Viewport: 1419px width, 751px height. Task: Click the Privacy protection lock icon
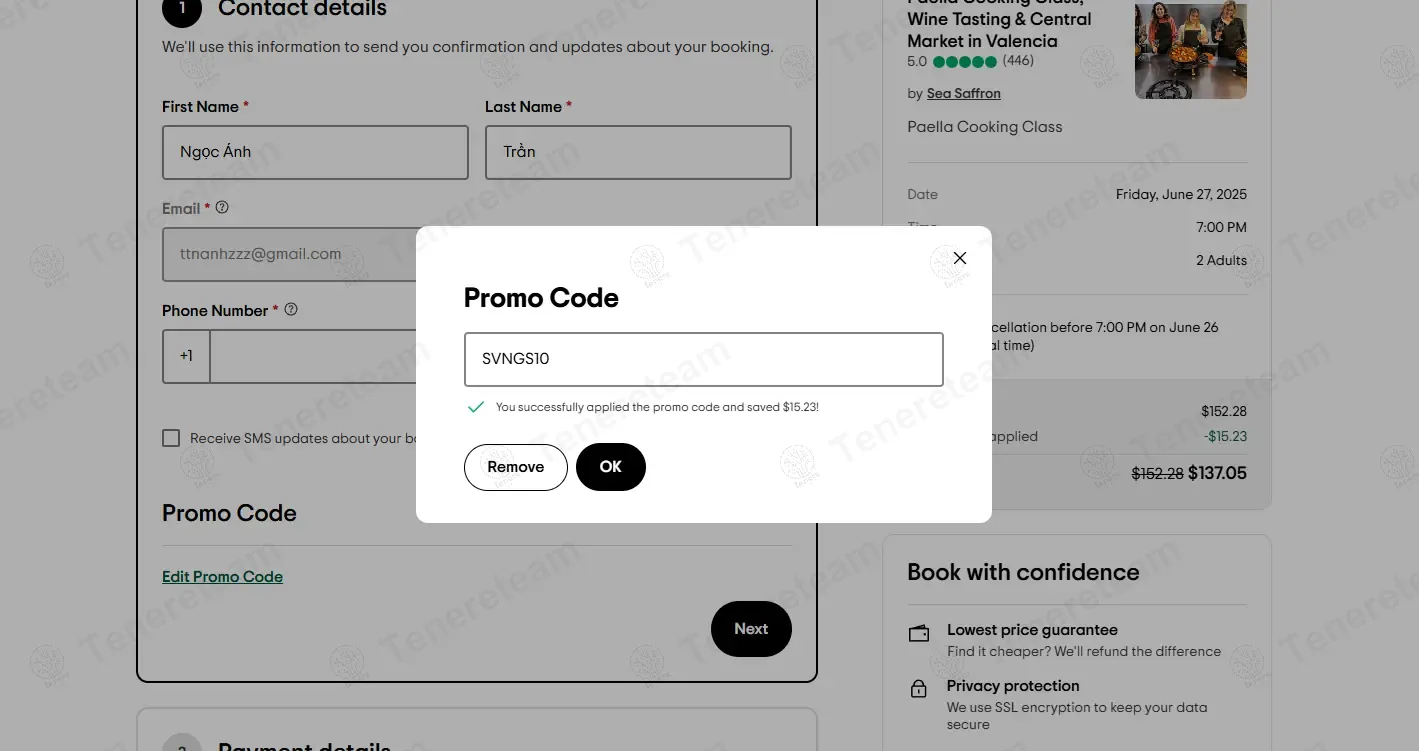pos(918,689)
